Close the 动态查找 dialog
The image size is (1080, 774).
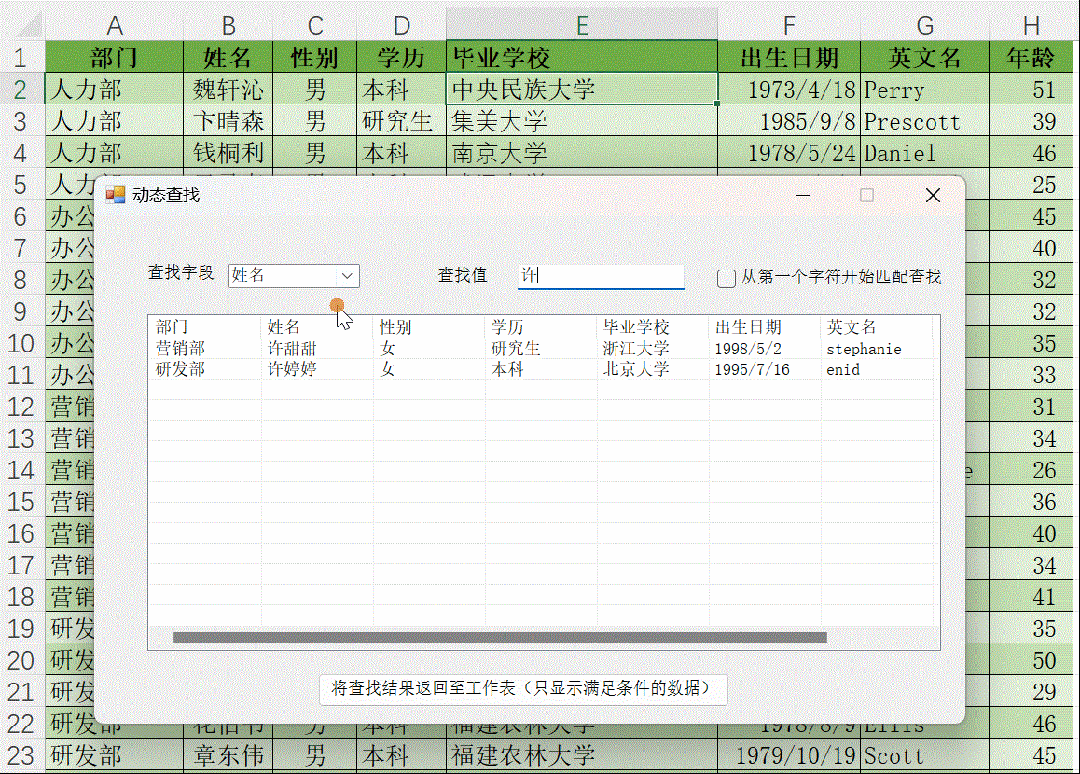(x=933, y=196)
